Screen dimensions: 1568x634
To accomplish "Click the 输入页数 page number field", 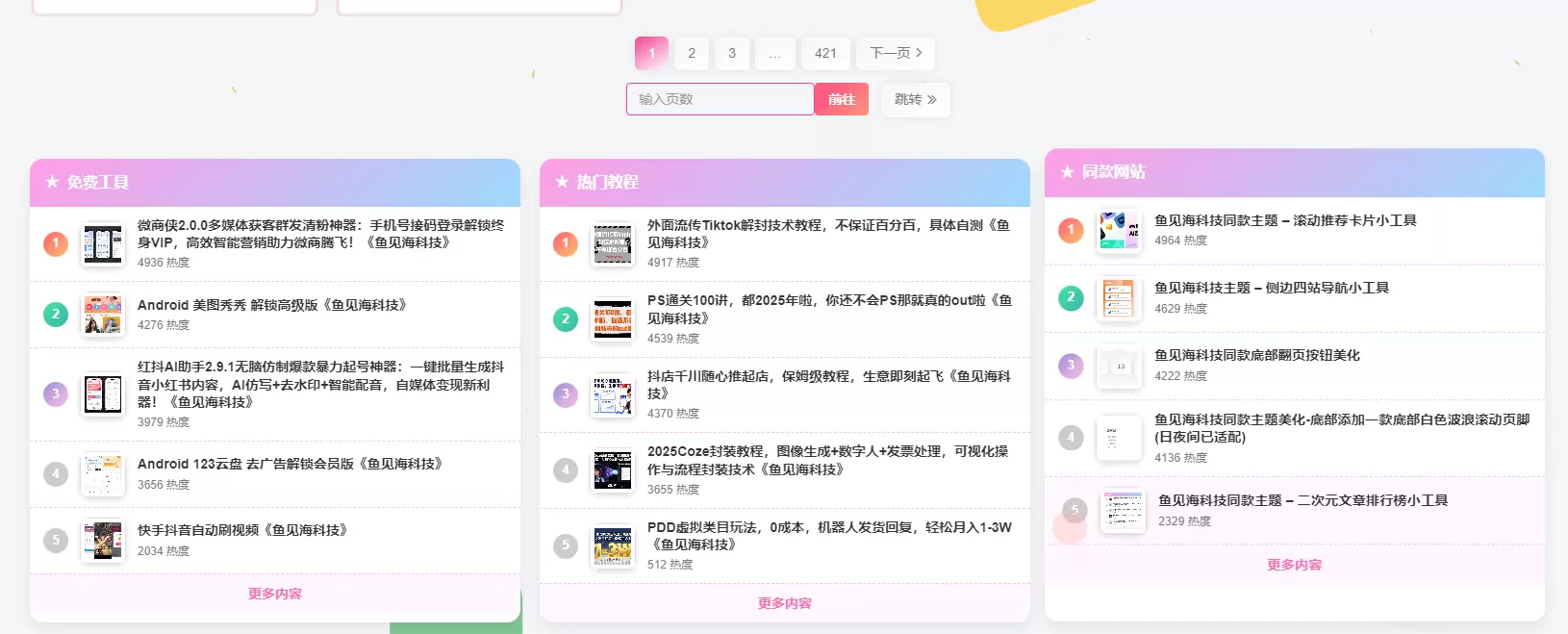I will click(721, 99).
